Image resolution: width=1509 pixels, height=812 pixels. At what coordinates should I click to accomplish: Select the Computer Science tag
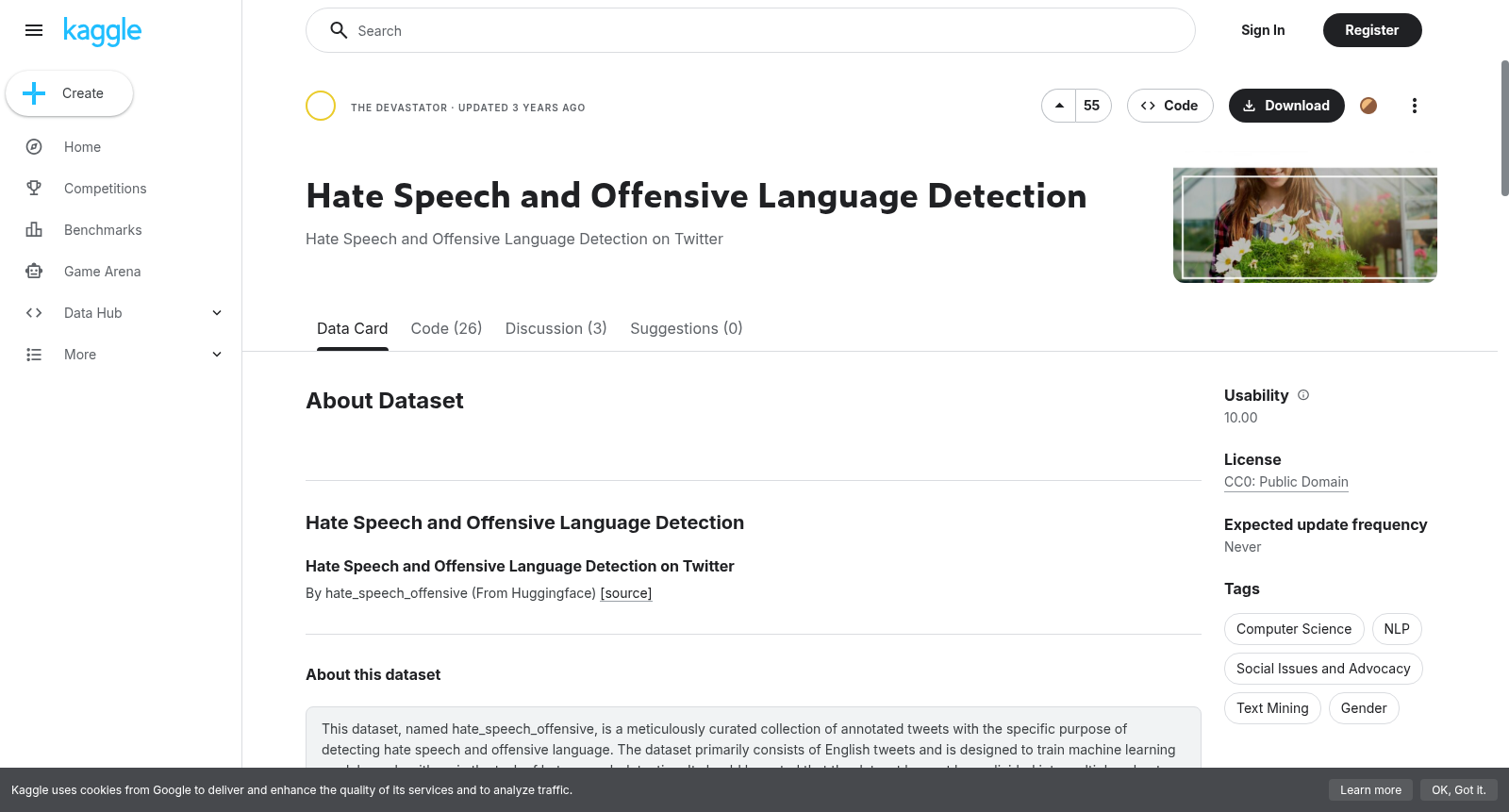[1294, 629]
